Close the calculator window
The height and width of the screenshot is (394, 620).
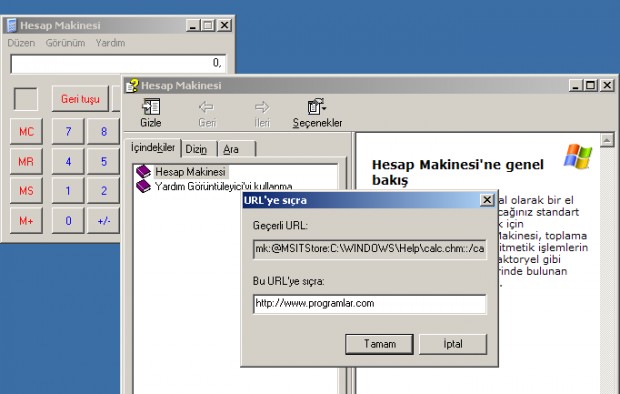(x=225, y=25)
